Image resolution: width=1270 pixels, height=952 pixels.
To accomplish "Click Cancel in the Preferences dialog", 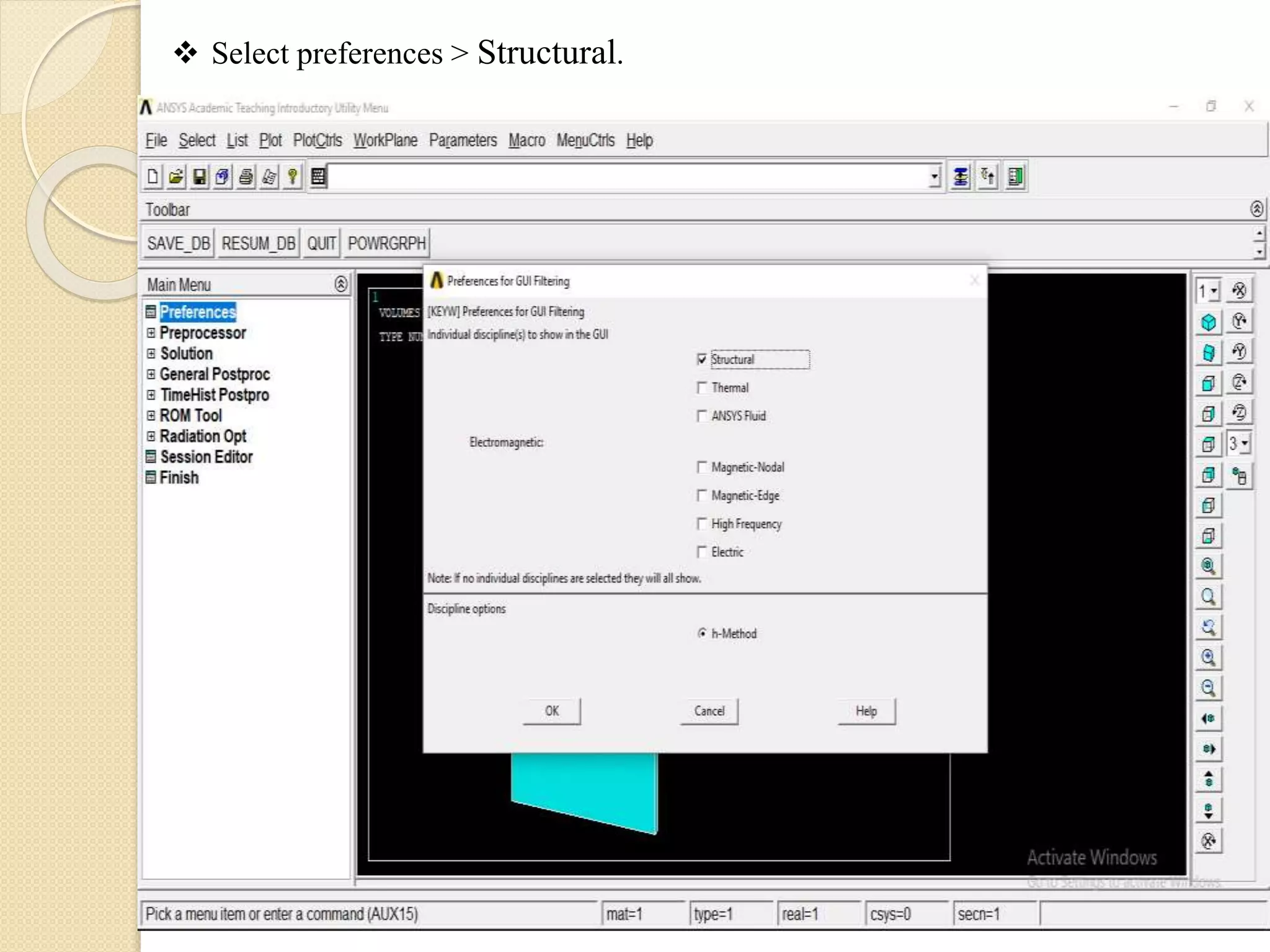I will click(709, 711).
